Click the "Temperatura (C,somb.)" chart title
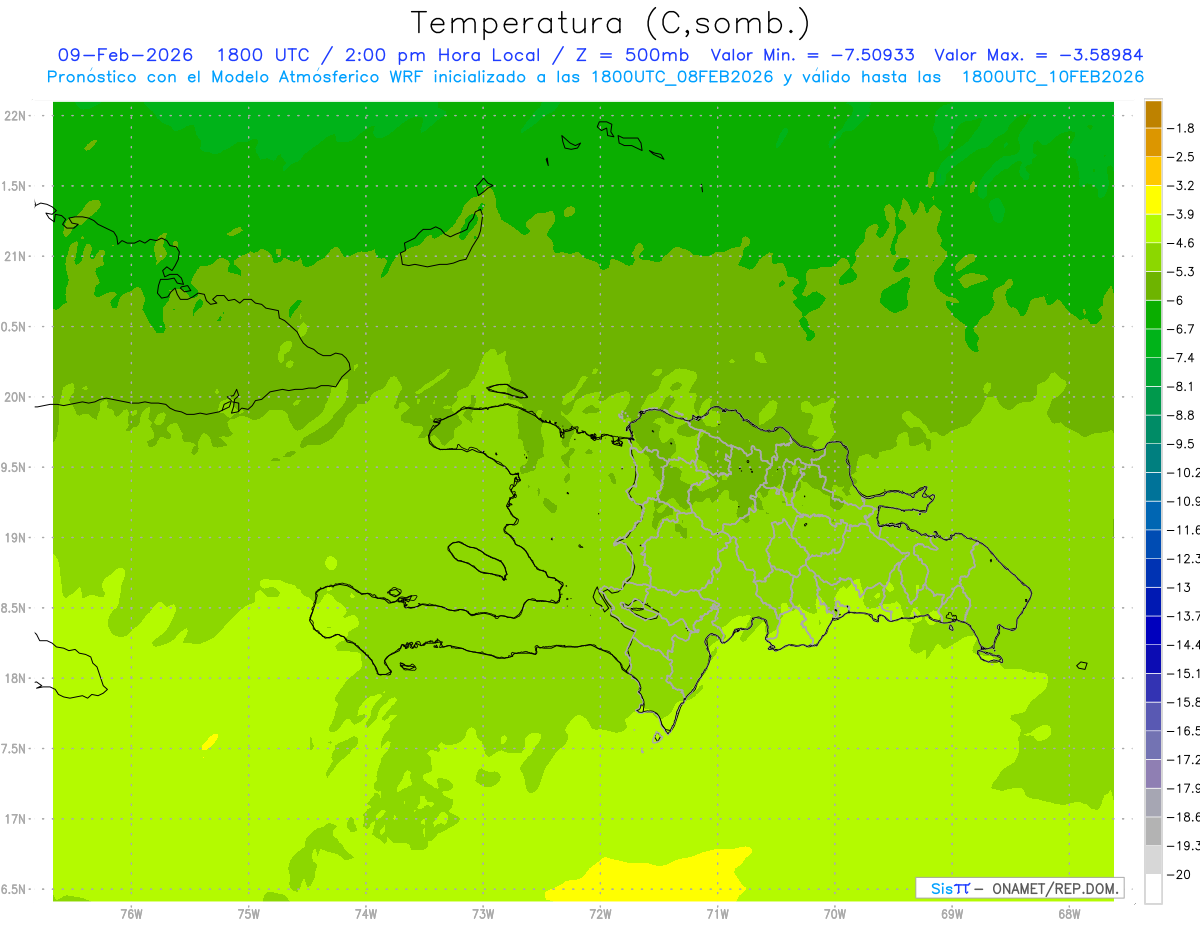Viewport: 1200px width, 927px height. point(611,22)
